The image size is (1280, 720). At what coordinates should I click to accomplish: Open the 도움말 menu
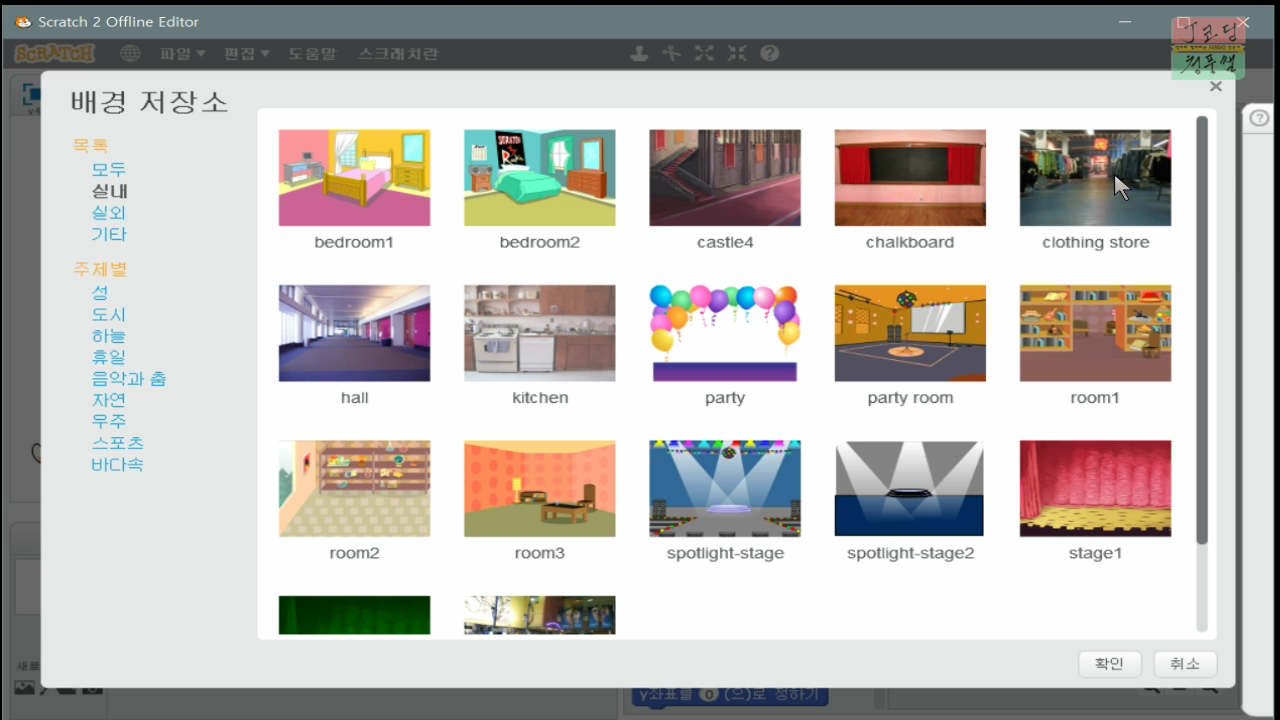click(313, 53)
